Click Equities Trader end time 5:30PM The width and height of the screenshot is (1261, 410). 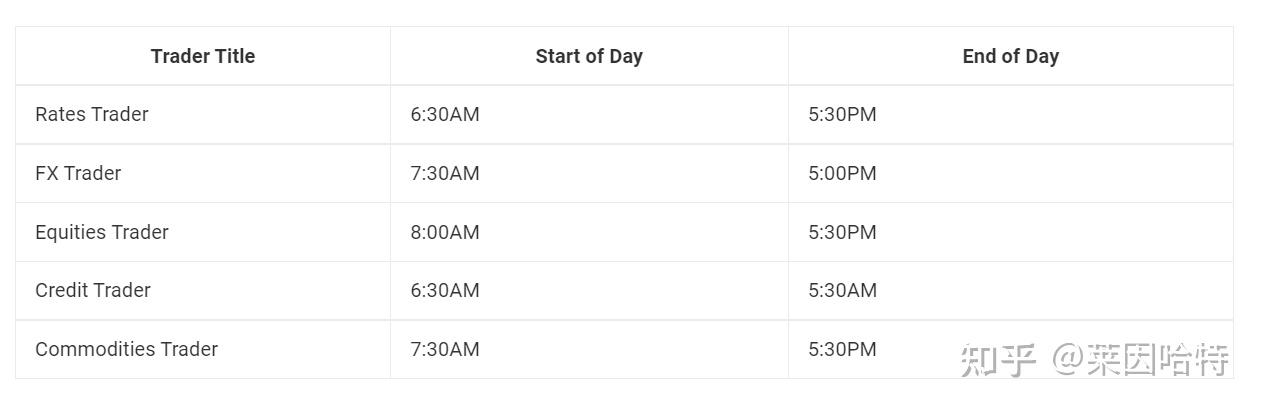pos(842,232)
